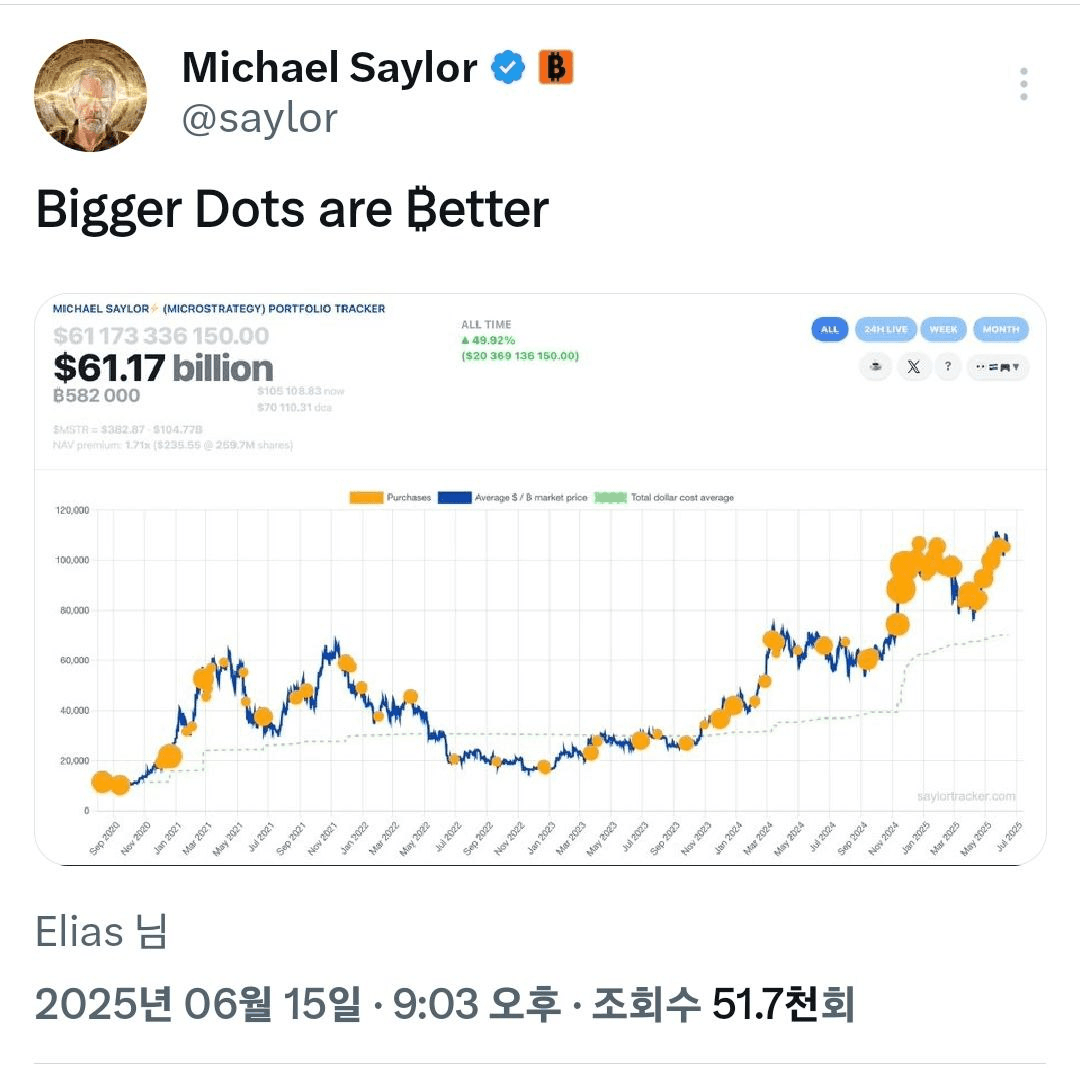
Task: Select the ALL time range tab
Action: [x=829, y=329]
